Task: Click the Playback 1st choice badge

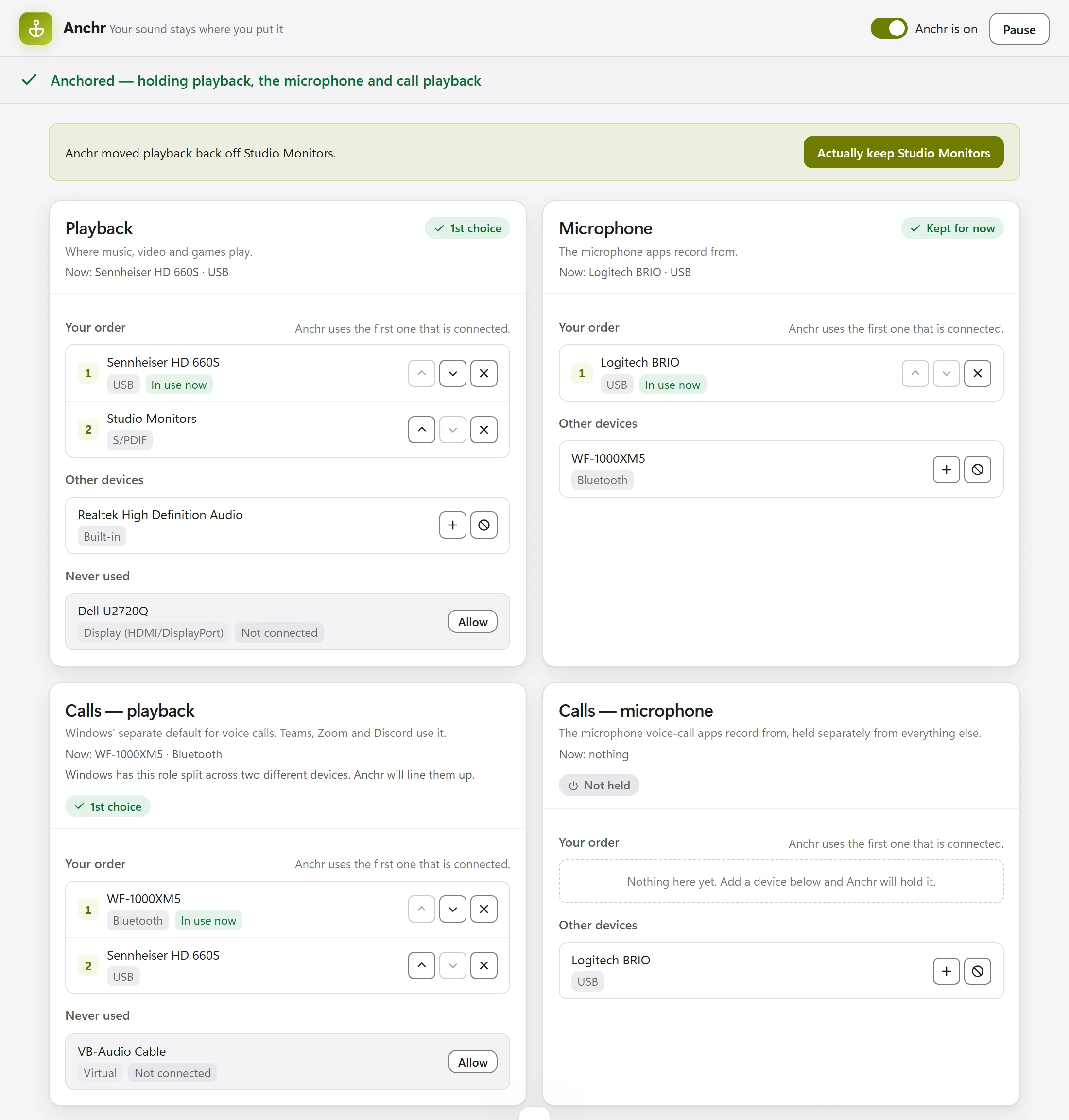Action: 466,228
